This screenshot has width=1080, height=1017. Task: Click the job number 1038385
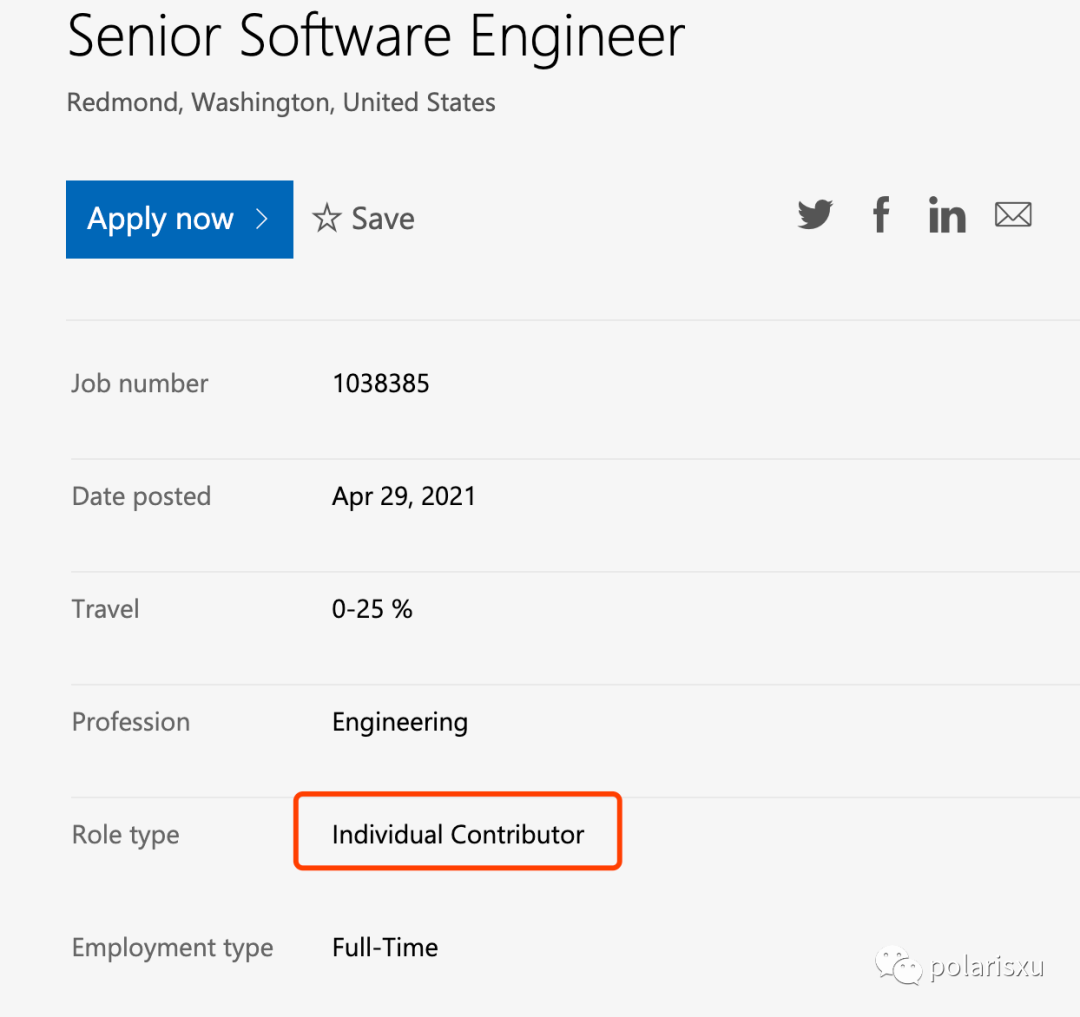click(381, 383)
